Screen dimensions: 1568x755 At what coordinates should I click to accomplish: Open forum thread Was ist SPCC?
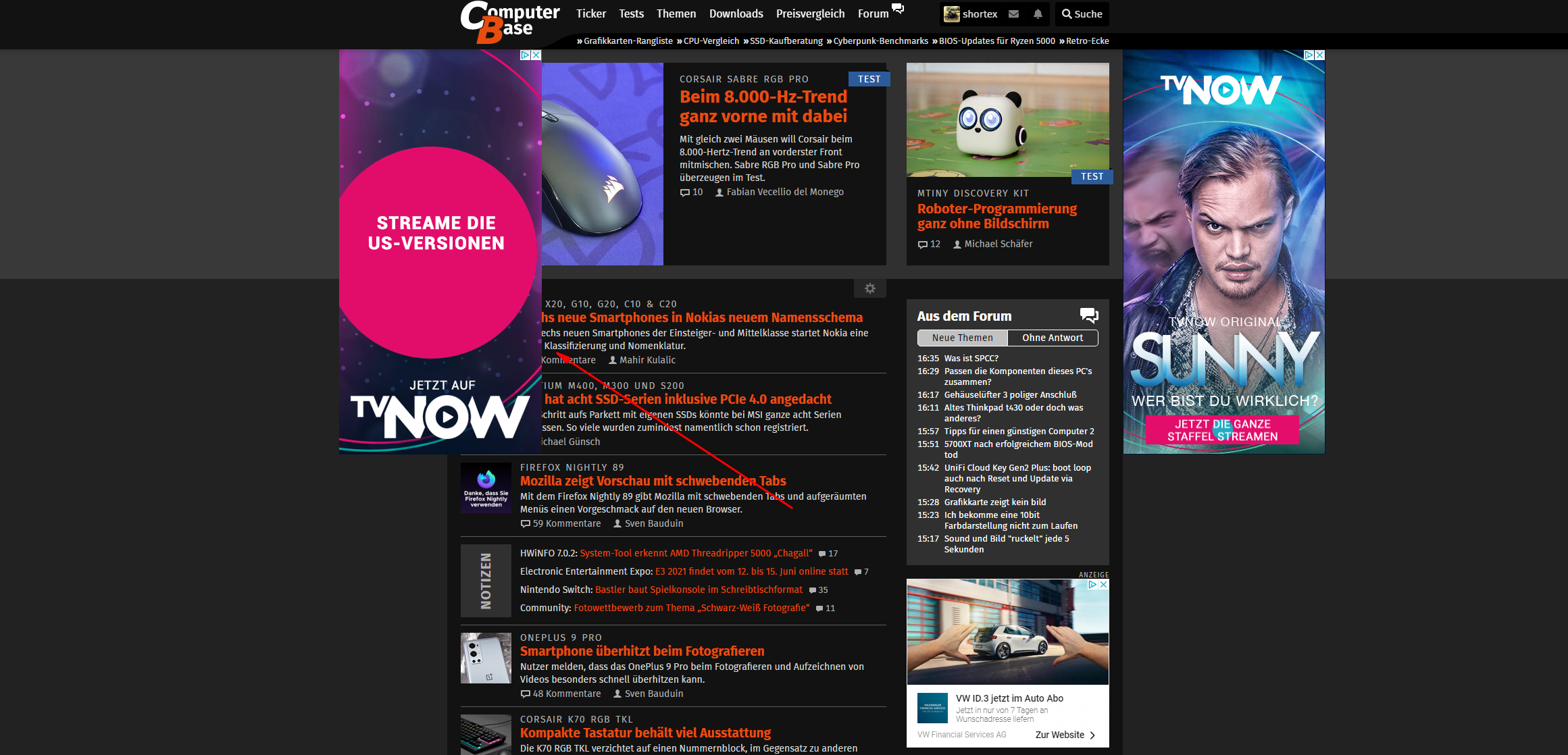[971, 359]
